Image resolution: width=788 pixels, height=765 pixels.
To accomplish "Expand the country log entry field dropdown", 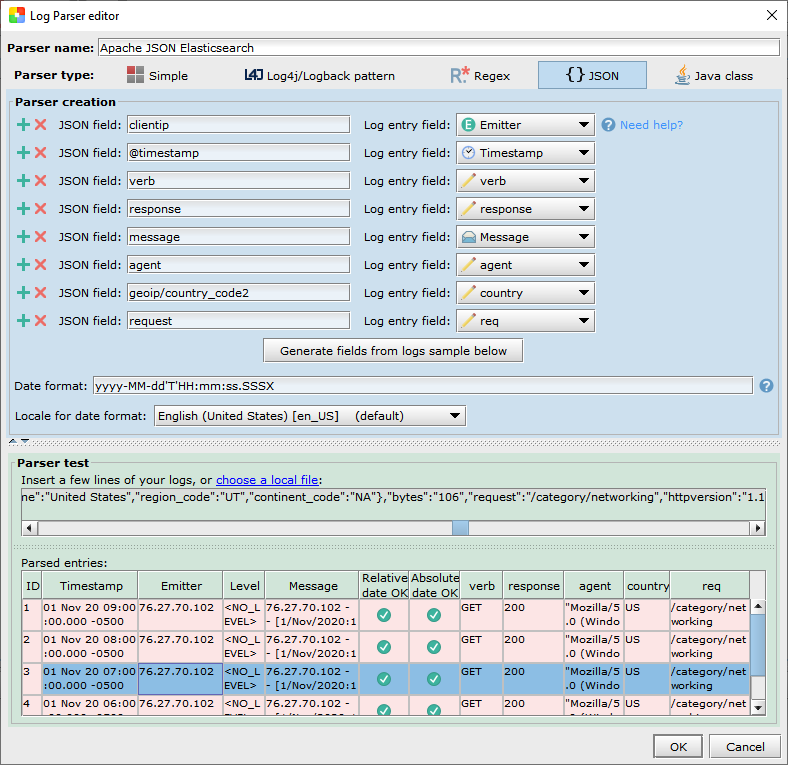I will coord(526,293).
